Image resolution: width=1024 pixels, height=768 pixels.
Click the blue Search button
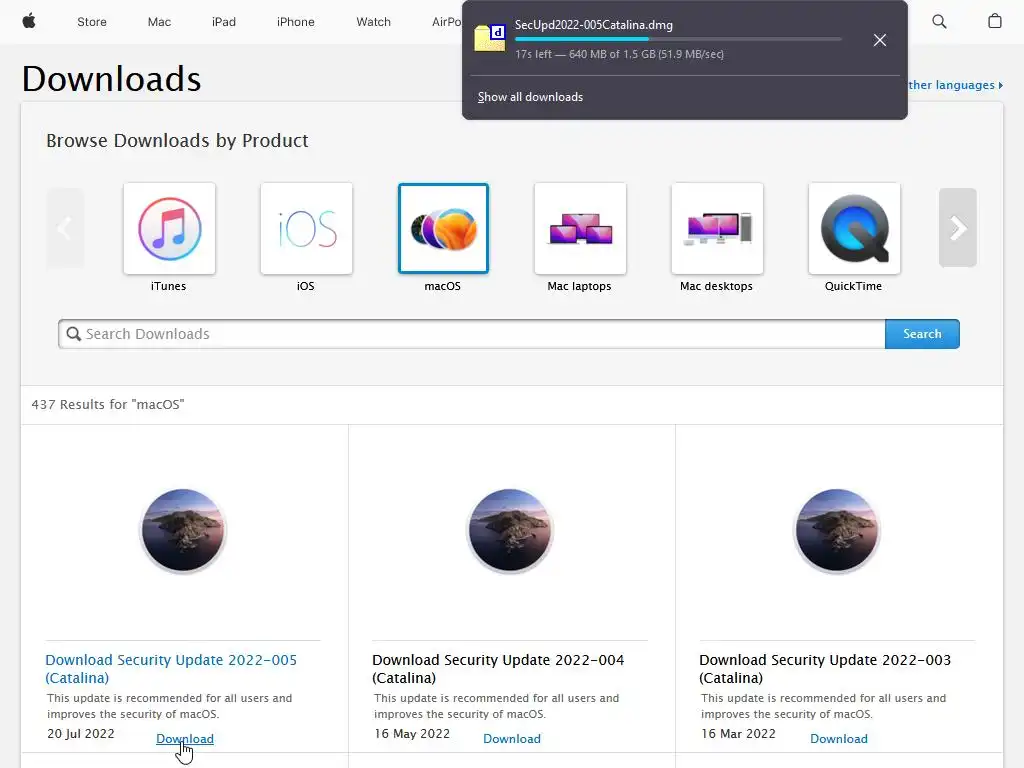922,334
